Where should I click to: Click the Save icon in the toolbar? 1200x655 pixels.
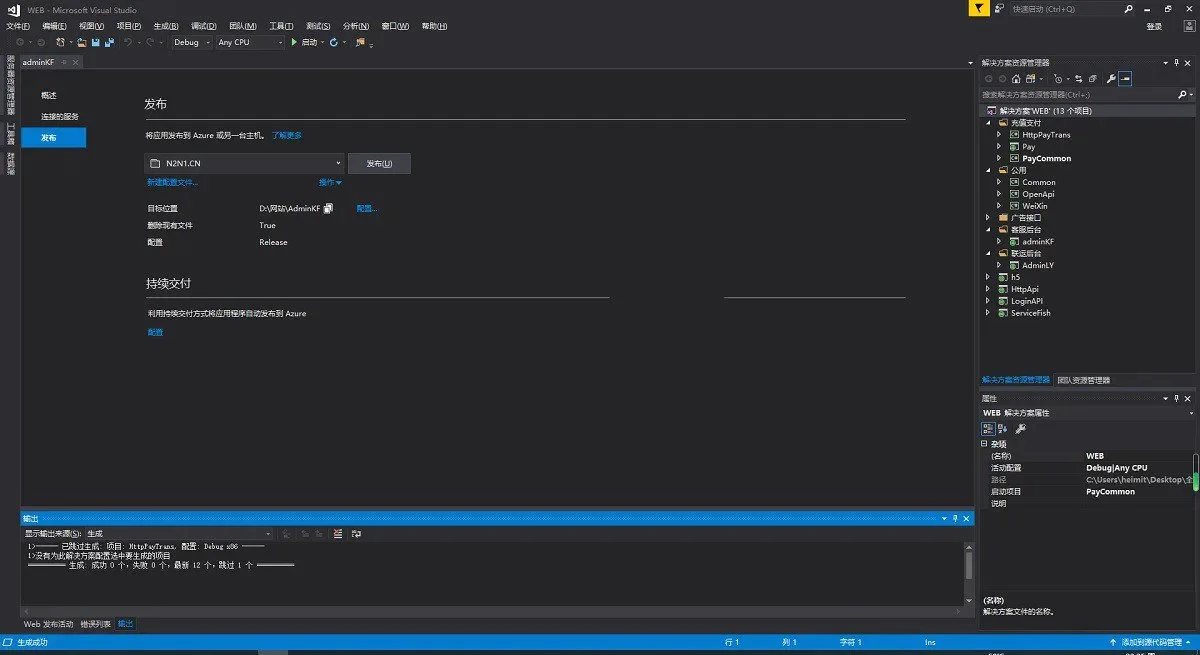coord(95,42)
